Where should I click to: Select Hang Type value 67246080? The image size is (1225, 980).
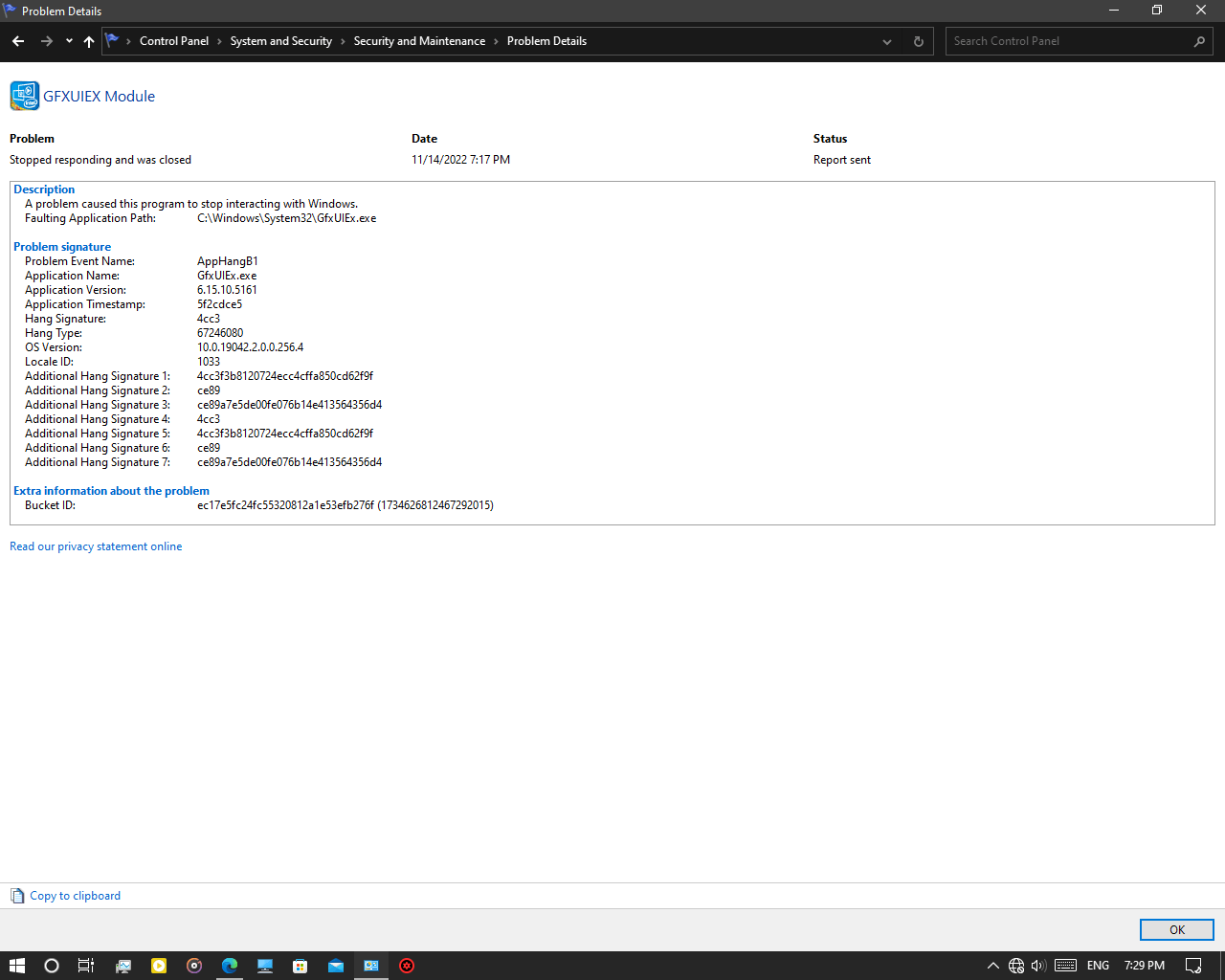coord(220,333)
